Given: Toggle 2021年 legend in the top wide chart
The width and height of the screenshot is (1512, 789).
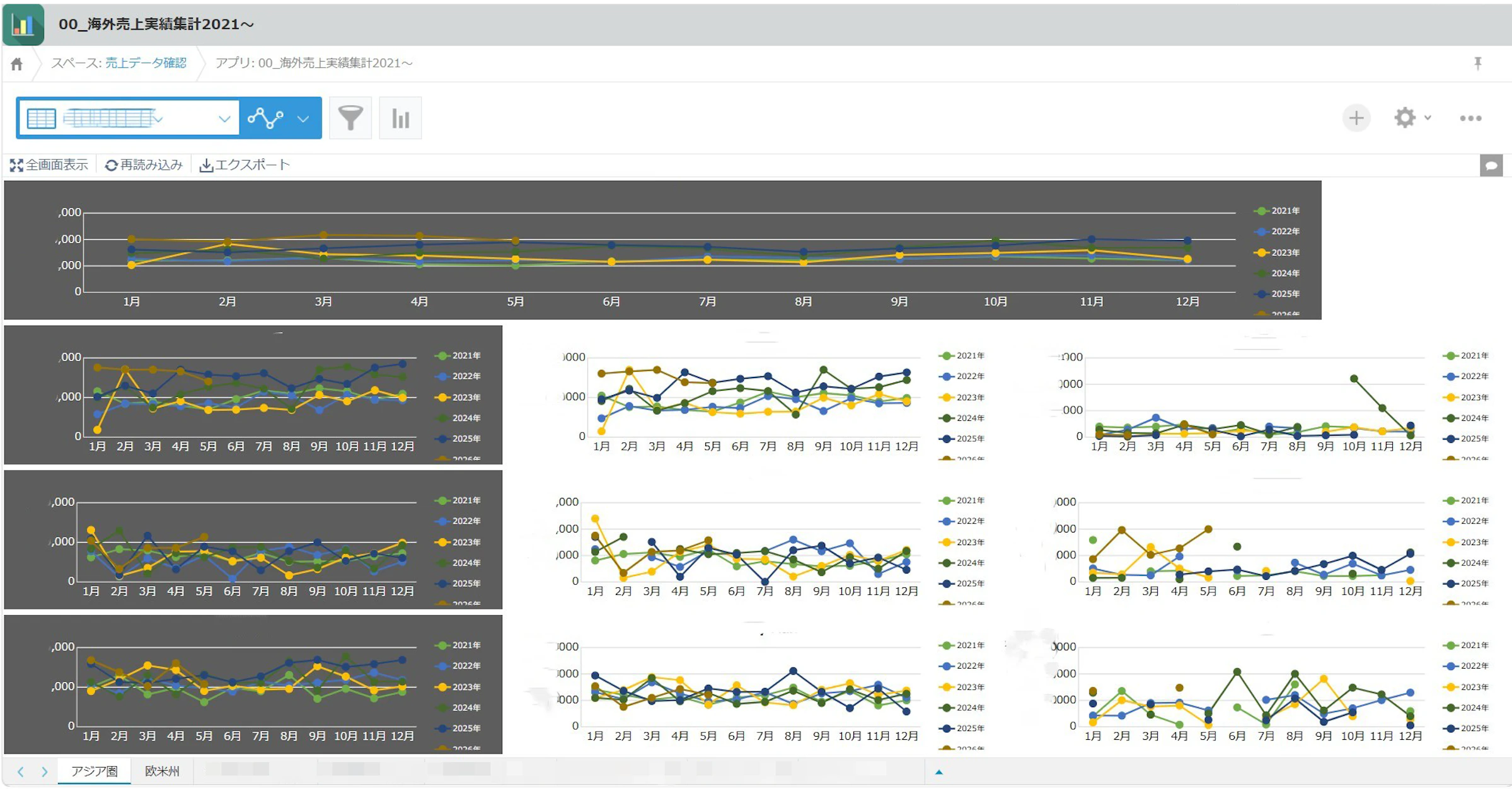Looking at the screenshot, I should click(x=1277, y=211).
